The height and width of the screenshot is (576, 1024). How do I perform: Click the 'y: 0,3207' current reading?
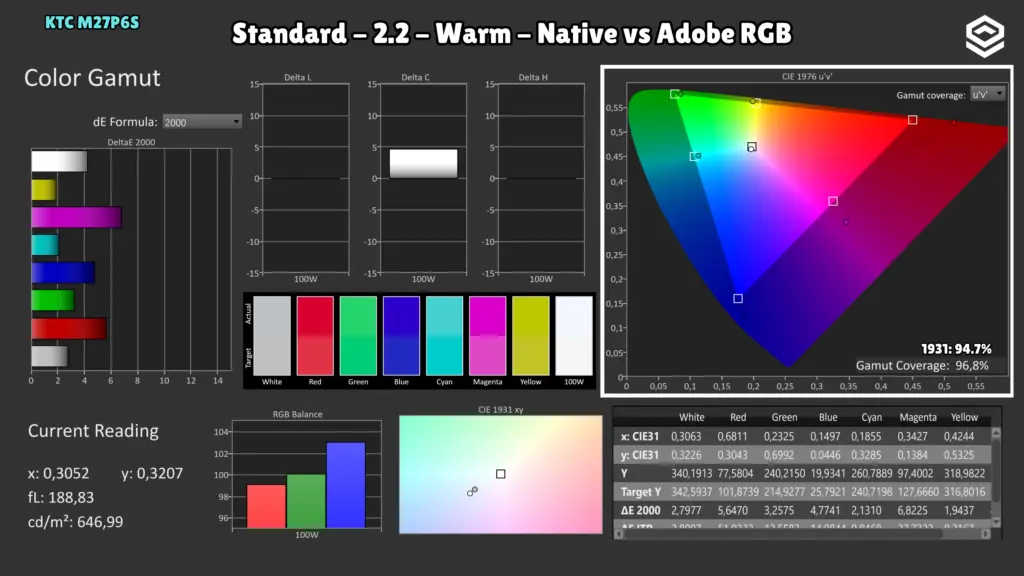point(152,473)
